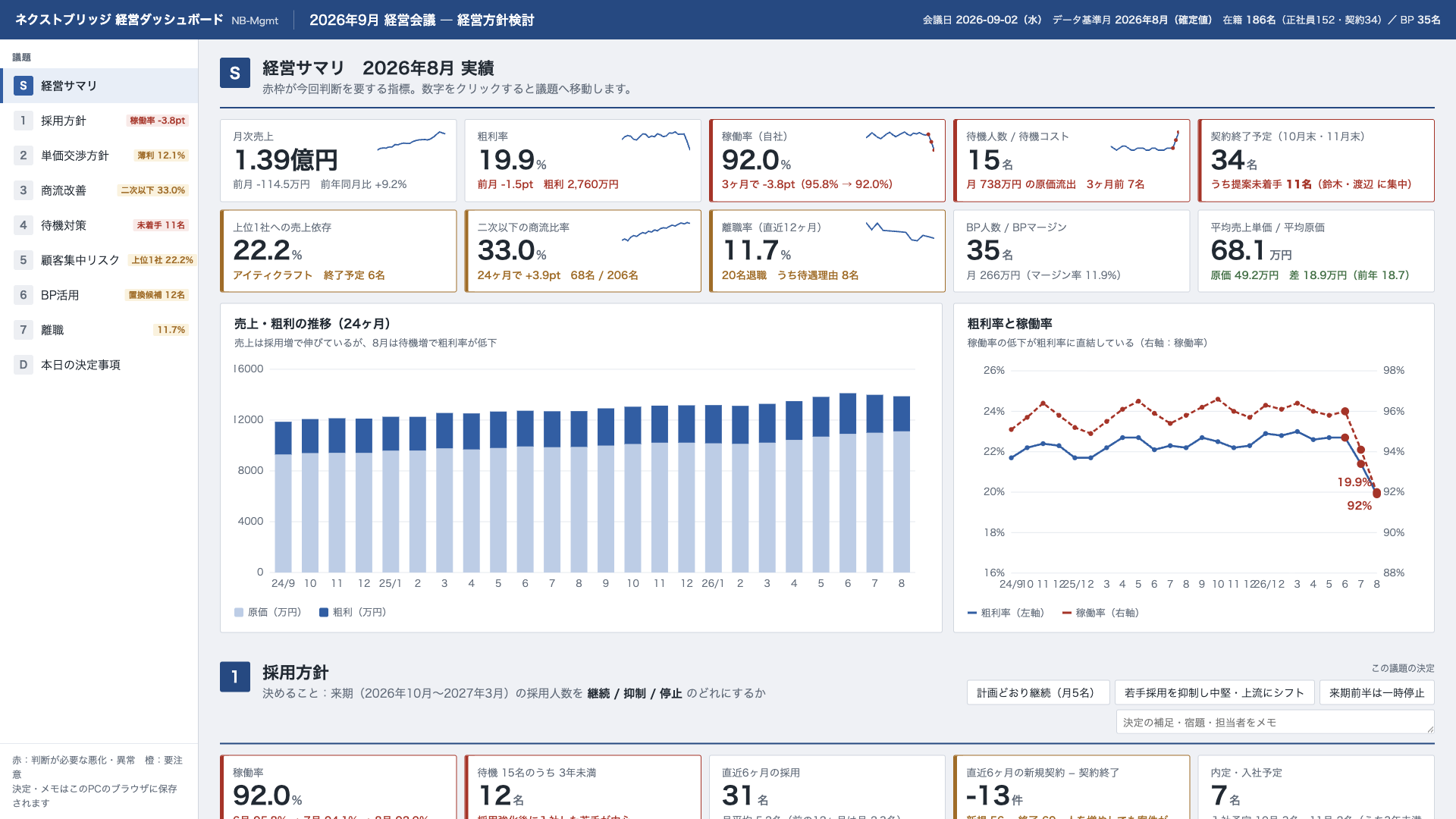Click the 平均売上単価 68.1万円 card
Screen dimensions: 1456x819
point(1316,251)
